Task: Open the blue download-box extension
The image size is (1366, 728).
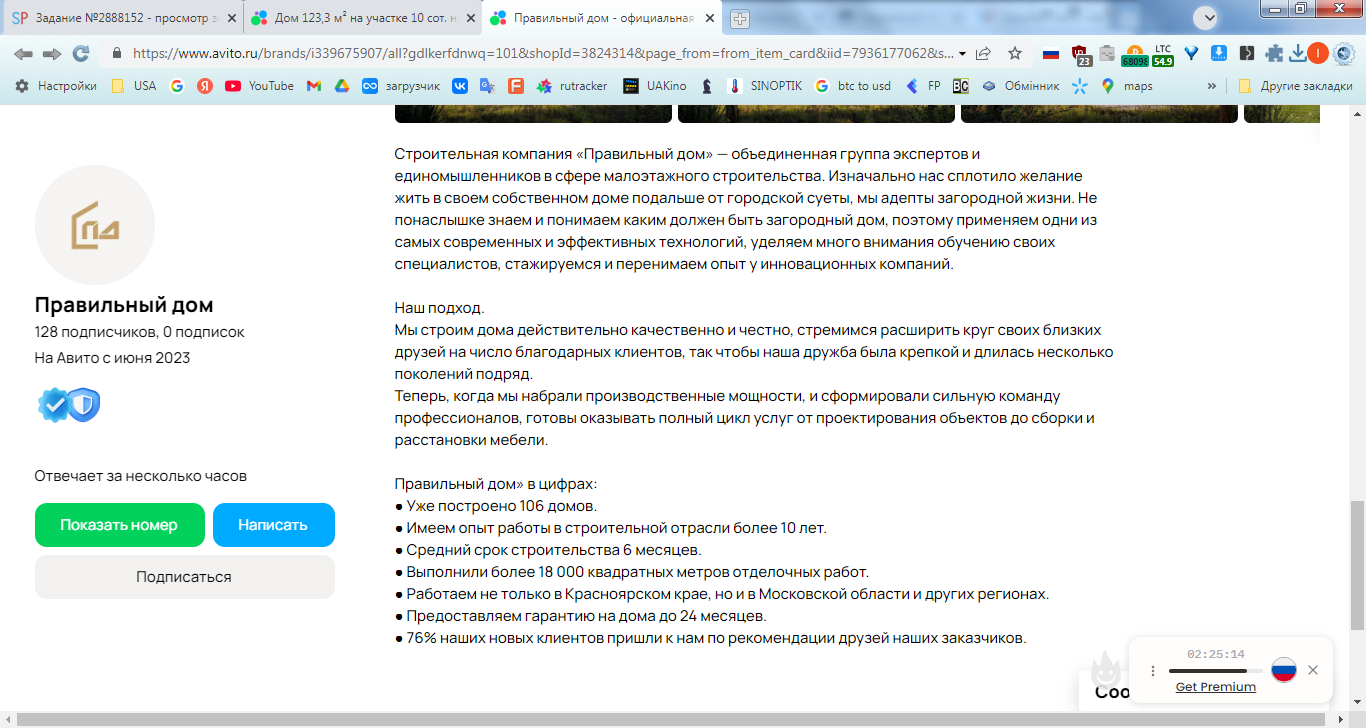Action: [1219, 54]
